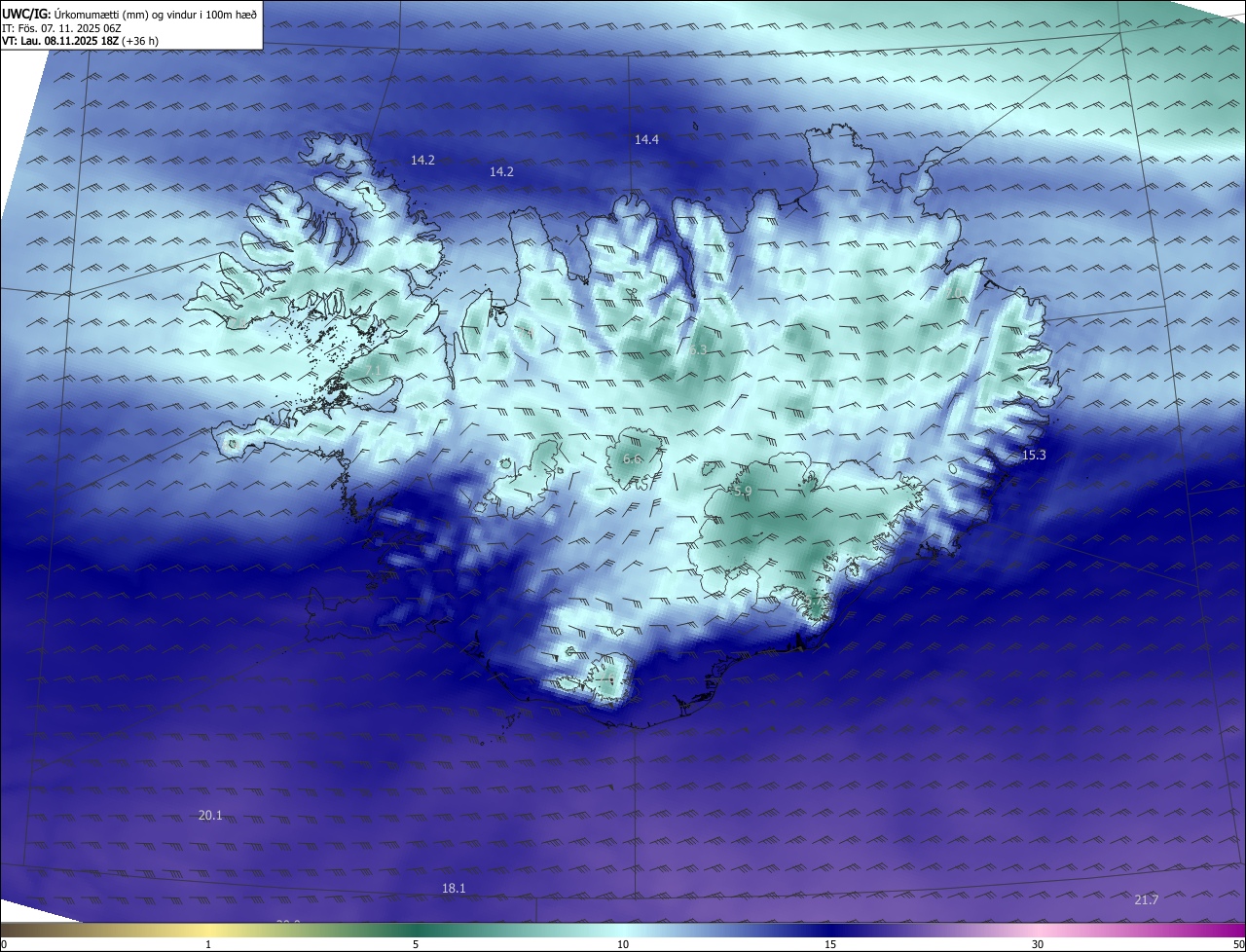1246x952 pixels.
Task: Select the valid time 'VT: Lau. 08.11.2025 18Z (+36 h)'
Action: click(80, 41)
